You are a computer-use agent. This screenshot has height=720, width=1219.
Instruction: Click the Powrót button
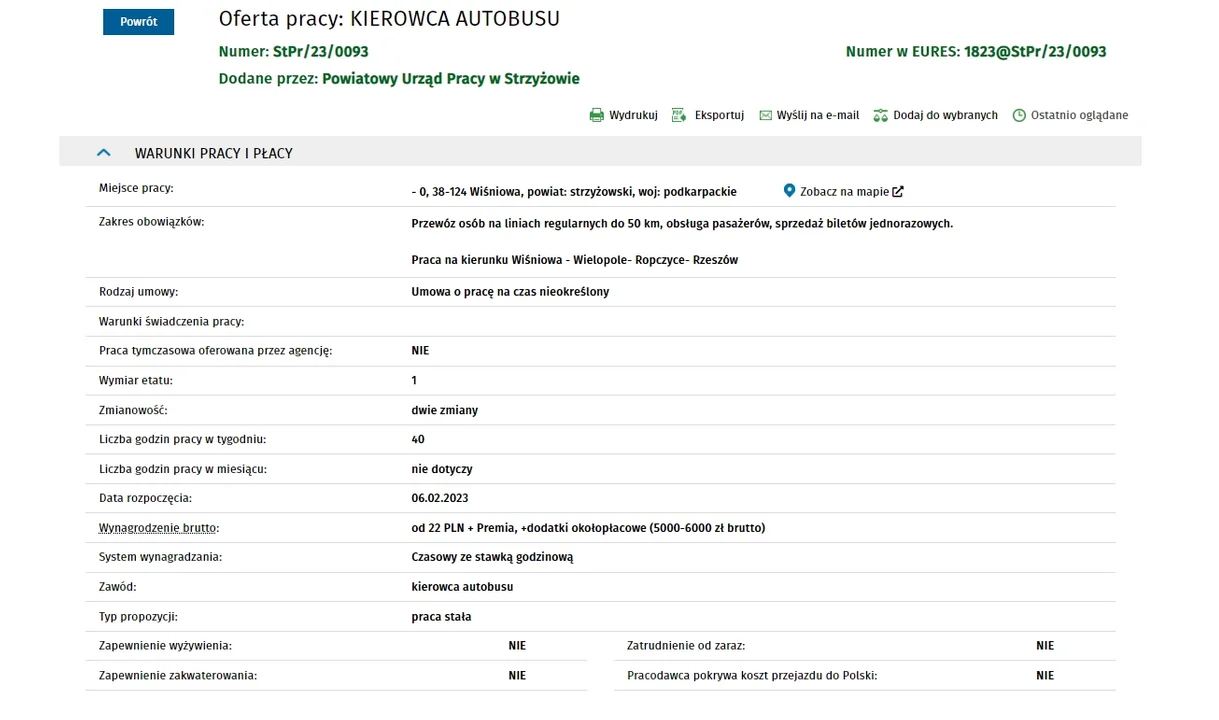(138, 22)
